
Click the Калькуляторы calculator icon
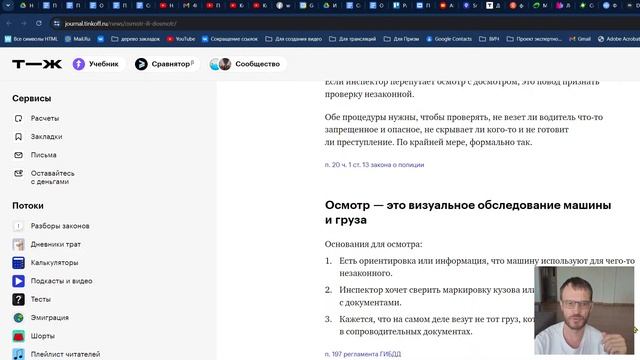click(18, 262)
